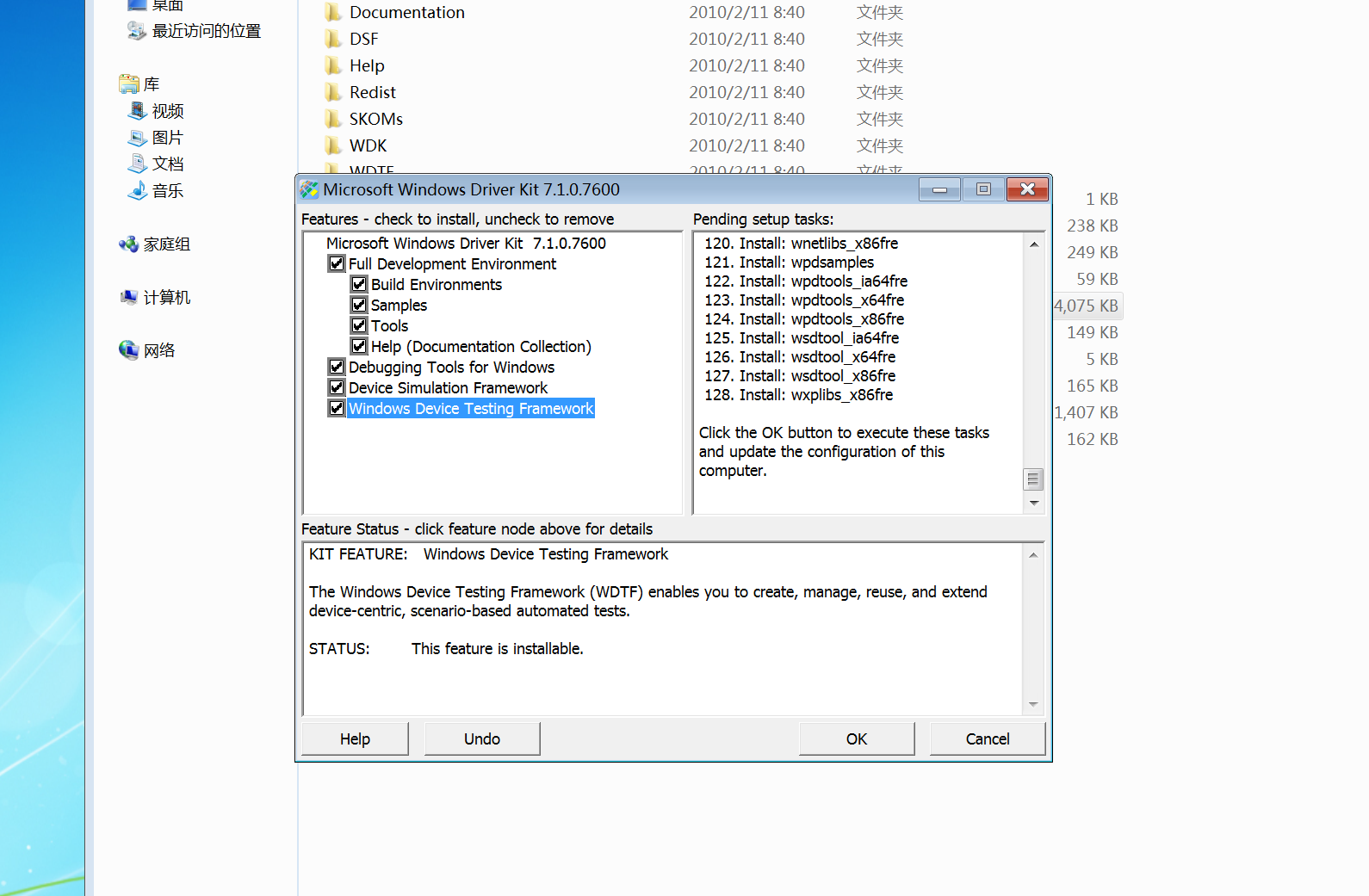Click the Redist folder name
This screenshot has width=1369, height=896.
[x=373, y=92]
